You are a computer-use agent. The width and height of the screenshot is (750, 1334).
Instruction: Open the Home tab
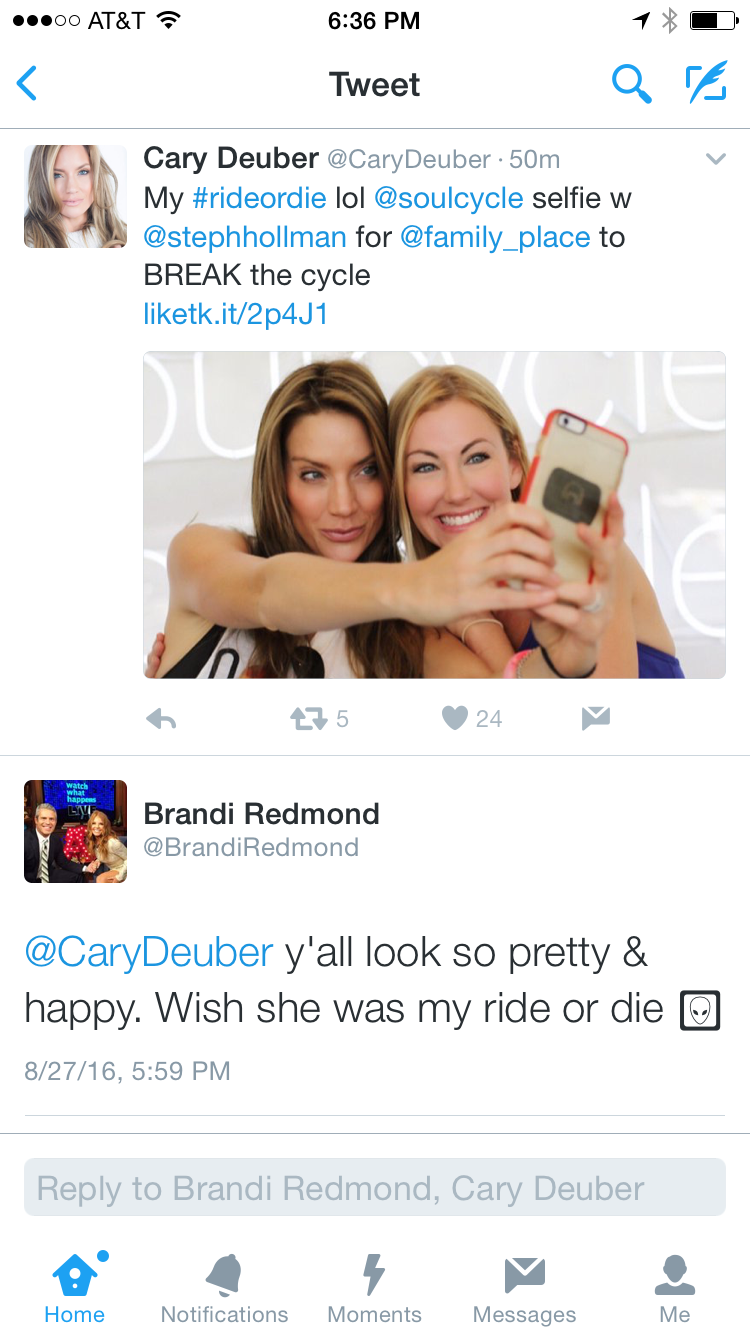[75, 1288]
